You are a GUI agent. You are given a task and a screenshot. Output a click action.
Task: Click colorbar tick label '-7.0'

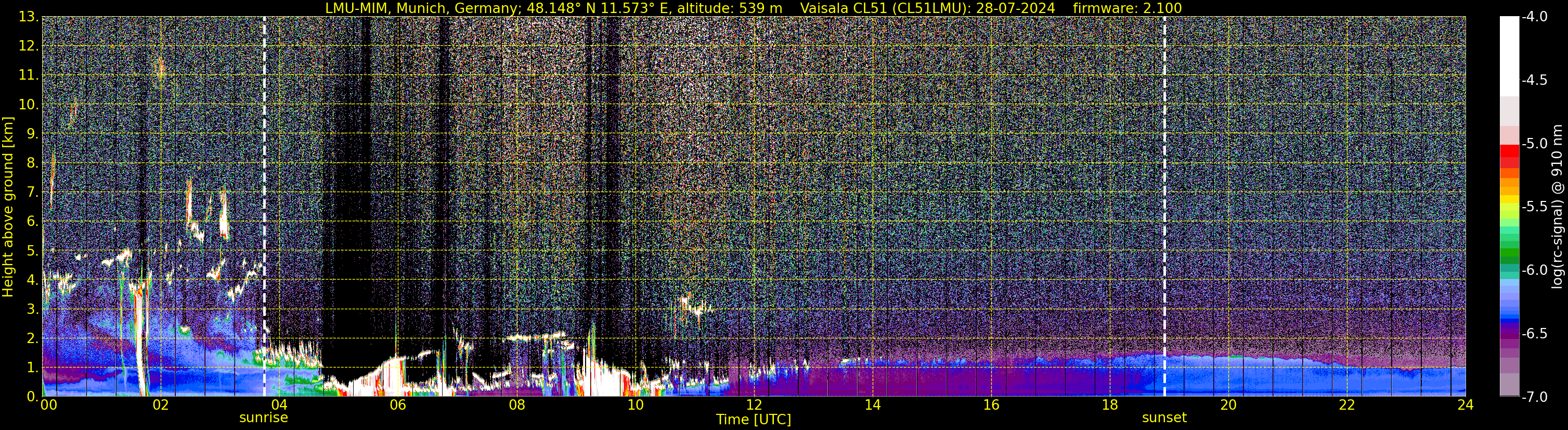(1534, 397)
